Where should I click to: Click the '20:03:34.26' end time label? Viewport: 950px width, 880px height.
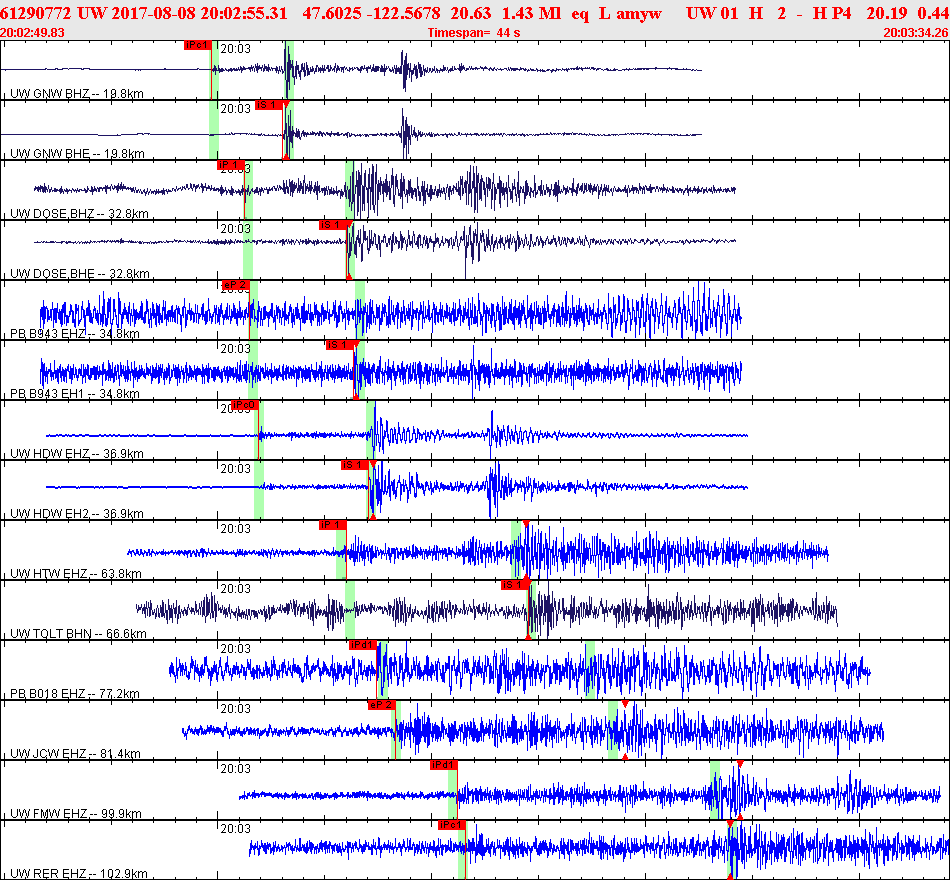tap(916, 33)
